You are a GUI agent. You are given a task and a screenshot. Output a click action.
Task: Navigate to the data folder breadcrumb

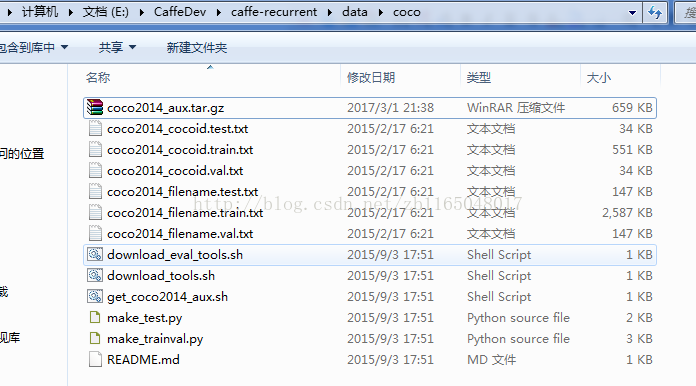pyautogui.click(x=355, y=12)
